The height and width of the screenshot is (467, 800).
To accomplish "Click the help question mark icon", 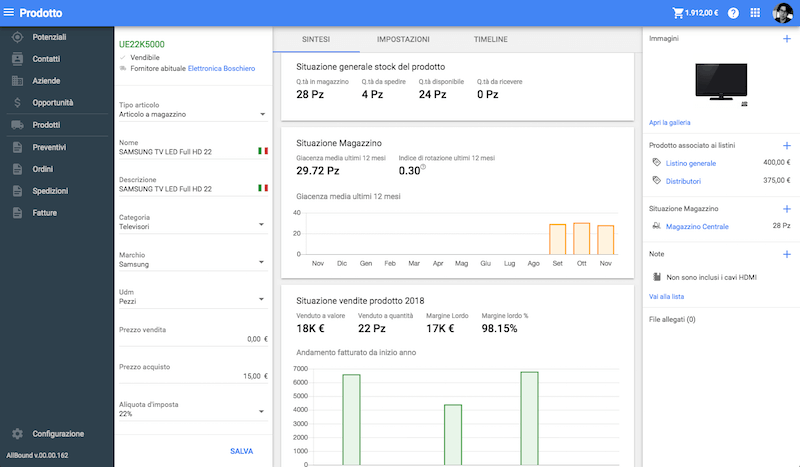I will [733, 13].
